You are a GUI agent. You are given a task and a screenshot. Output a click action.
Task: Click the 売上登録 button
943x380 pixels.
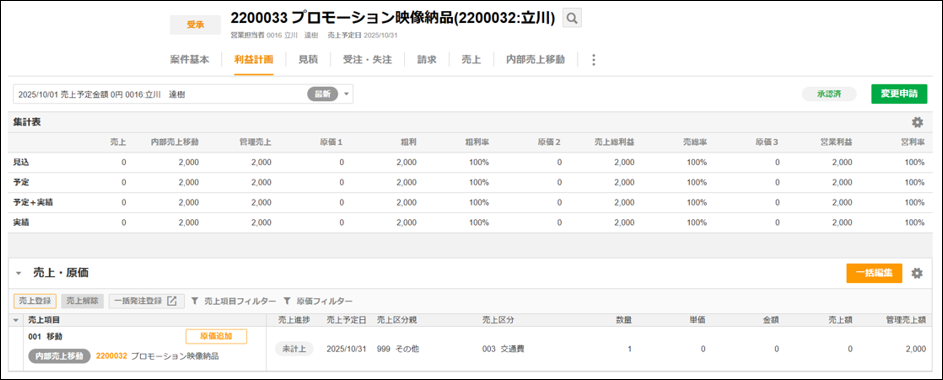(35, 301)
